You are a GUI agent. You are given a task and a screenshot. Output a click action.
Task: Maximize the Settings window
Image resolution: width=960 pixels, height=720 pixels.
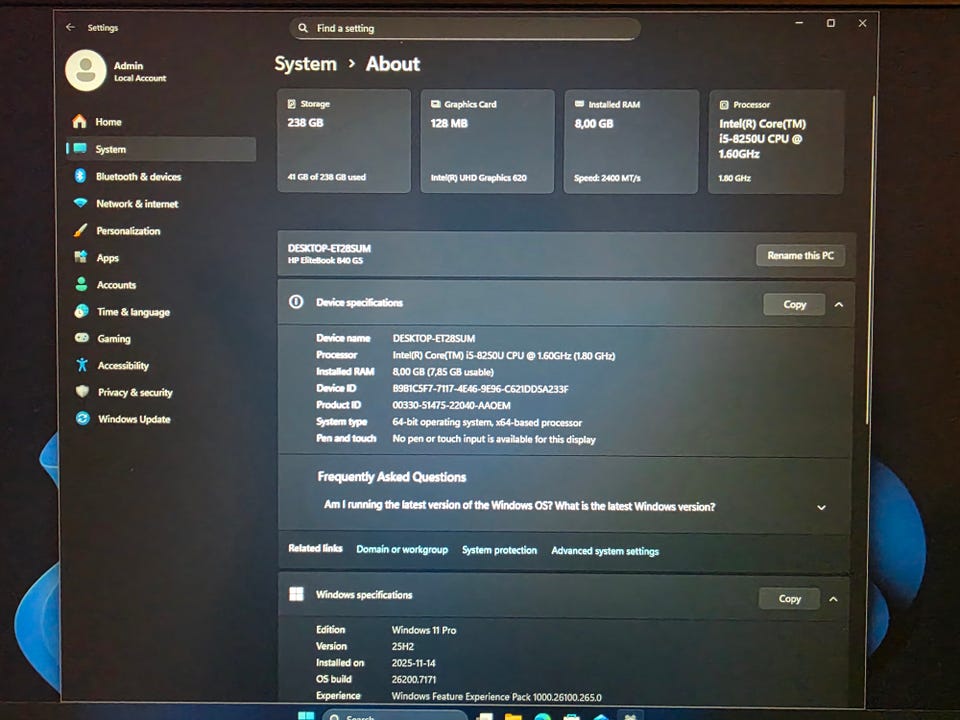831,23
